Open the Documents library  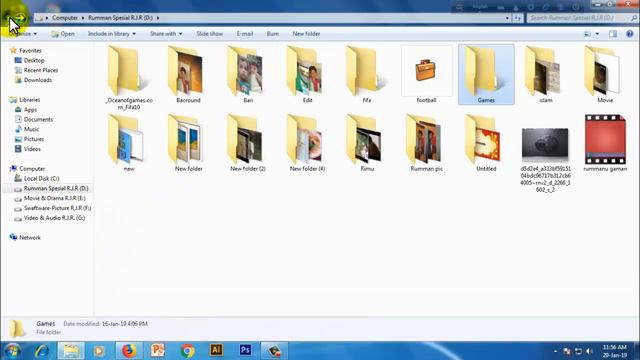point(38,120)
